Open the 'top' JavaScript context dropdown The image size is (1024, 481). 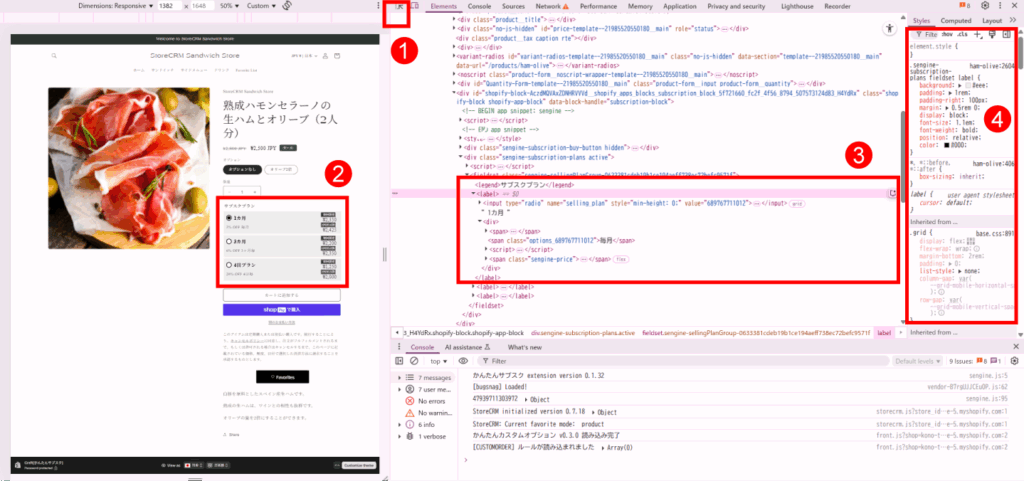click(438, 361)
